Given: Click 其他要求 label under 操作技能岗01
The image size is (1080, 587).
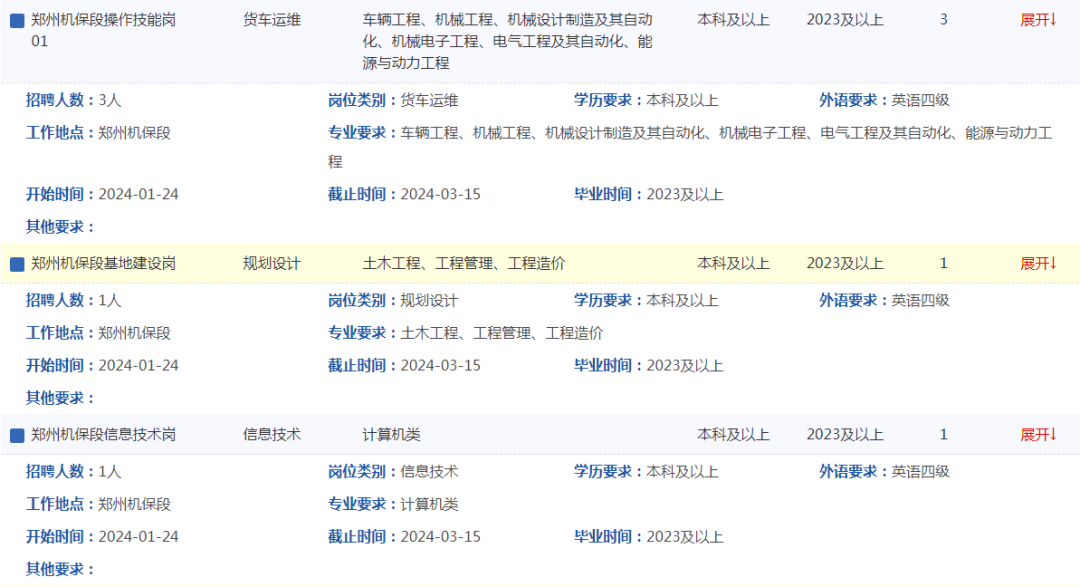Looking at the screenshot, I should pos(60,227).
